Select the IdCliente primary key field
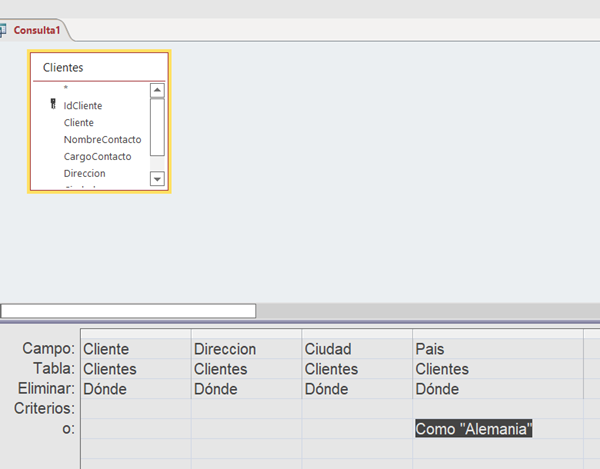This screenshot has width=600, height=469. click(83, 106)
